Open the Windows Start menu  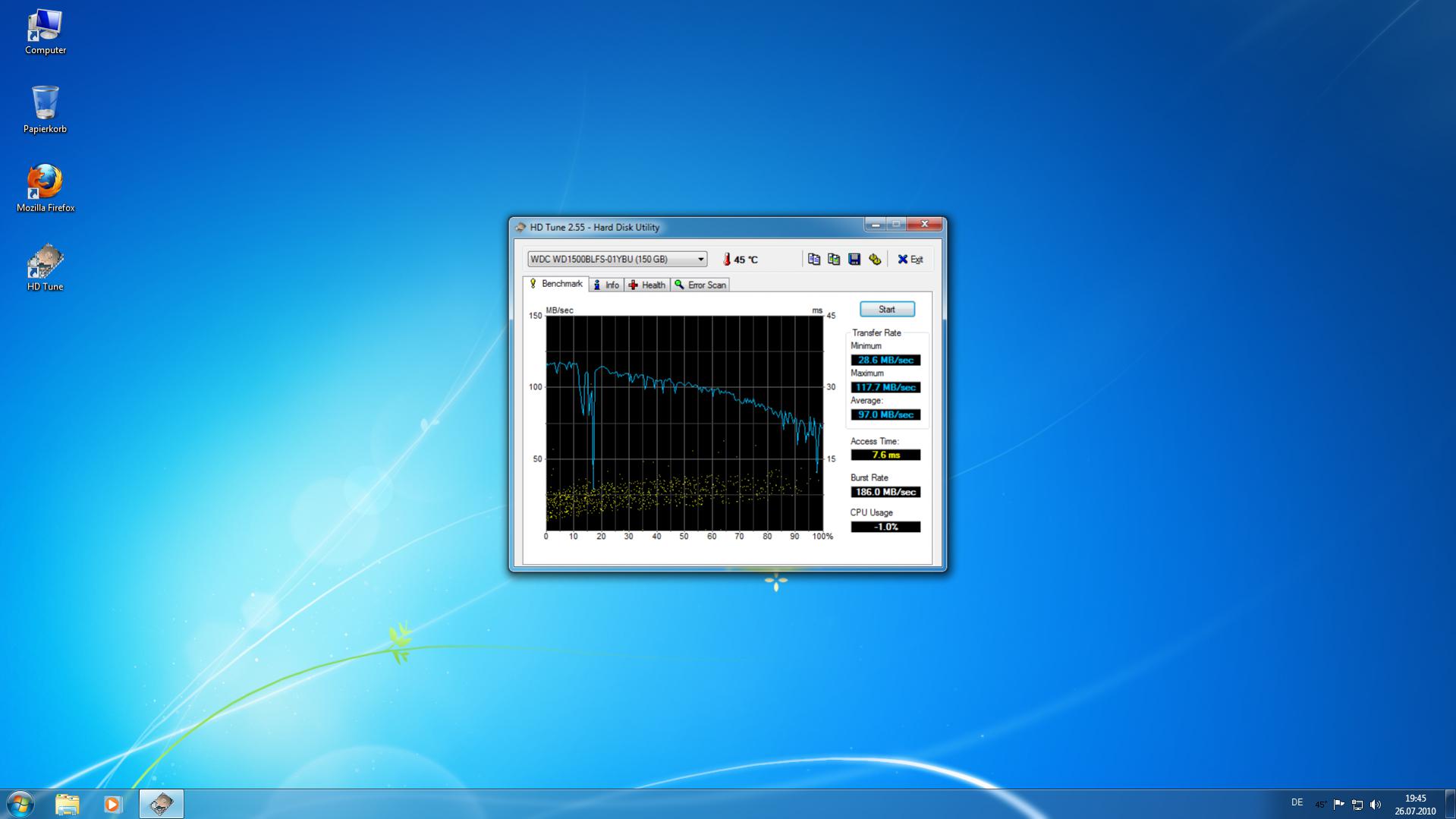tap(20, 804)
